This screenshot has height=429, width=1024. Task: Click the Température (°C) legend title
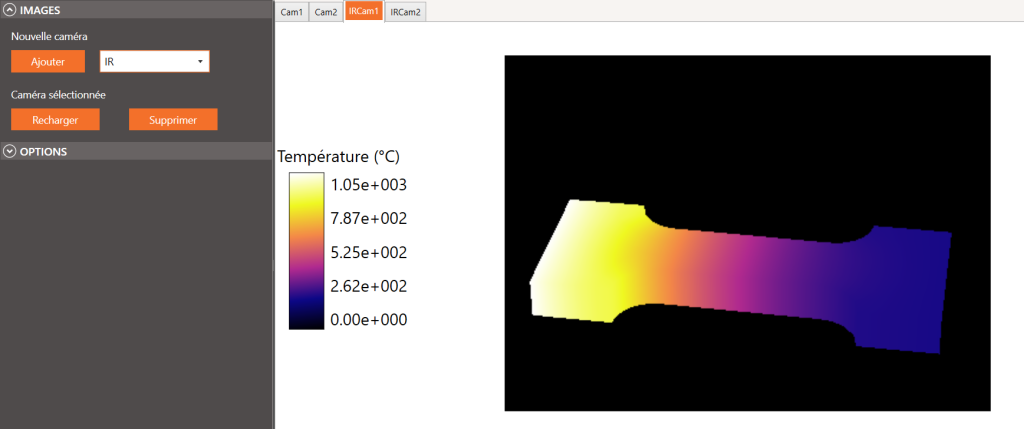click(338, 157)
